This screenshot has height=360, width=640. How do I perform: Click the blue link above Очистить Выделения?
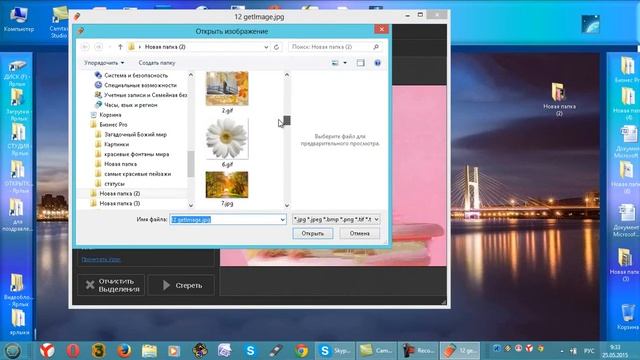101,259
